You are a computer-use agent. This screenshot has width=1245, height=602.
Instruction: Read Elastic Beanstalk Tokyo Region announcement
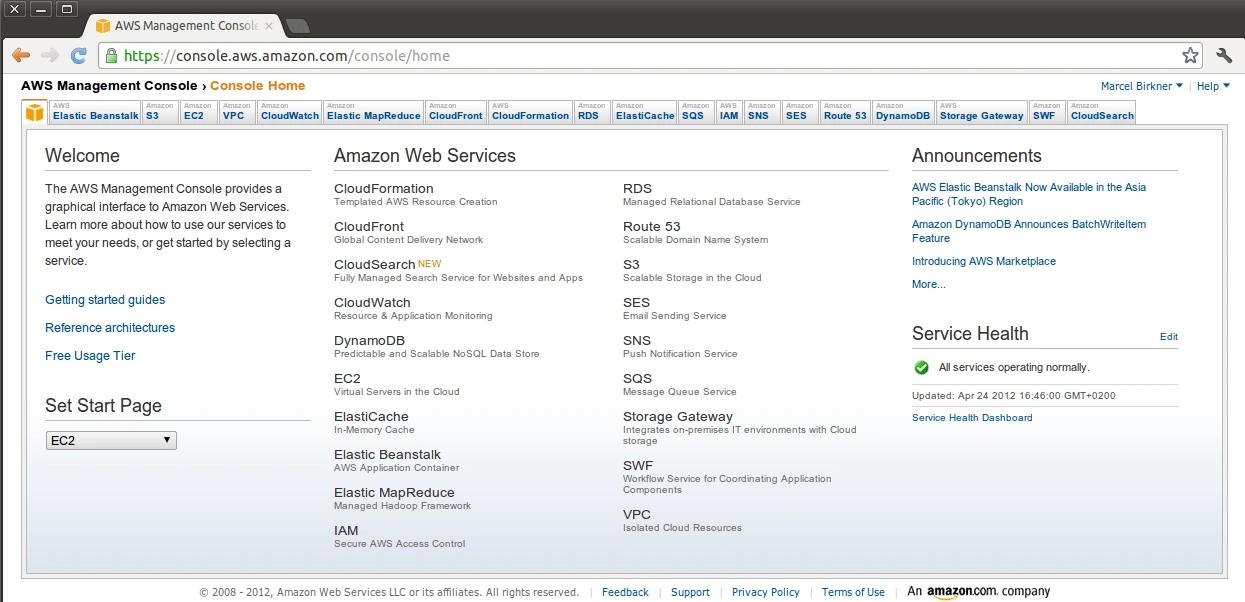point(1029,194)
